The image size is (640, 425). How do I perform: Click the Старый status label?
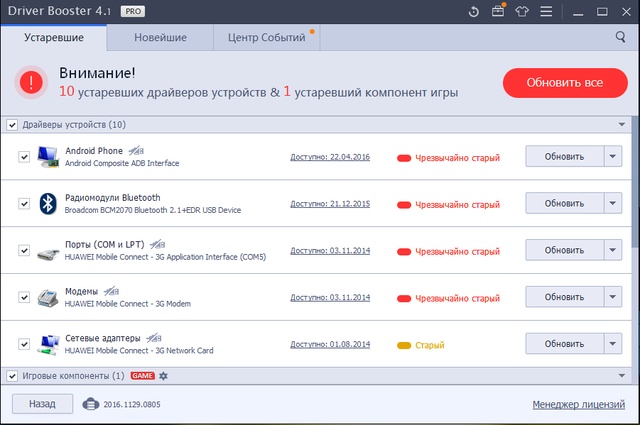[430, 345]
